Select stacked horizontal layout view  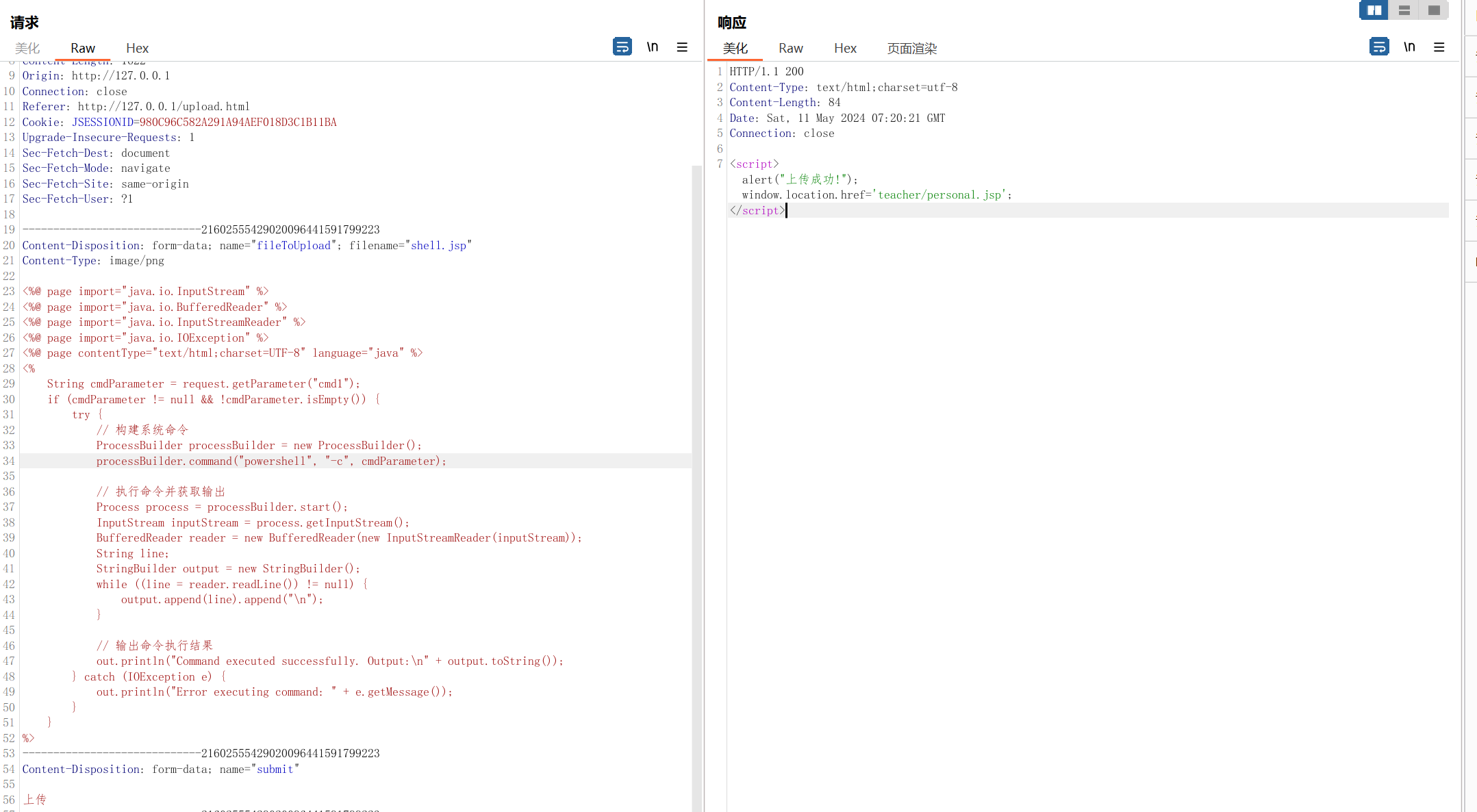(1404, 10)
